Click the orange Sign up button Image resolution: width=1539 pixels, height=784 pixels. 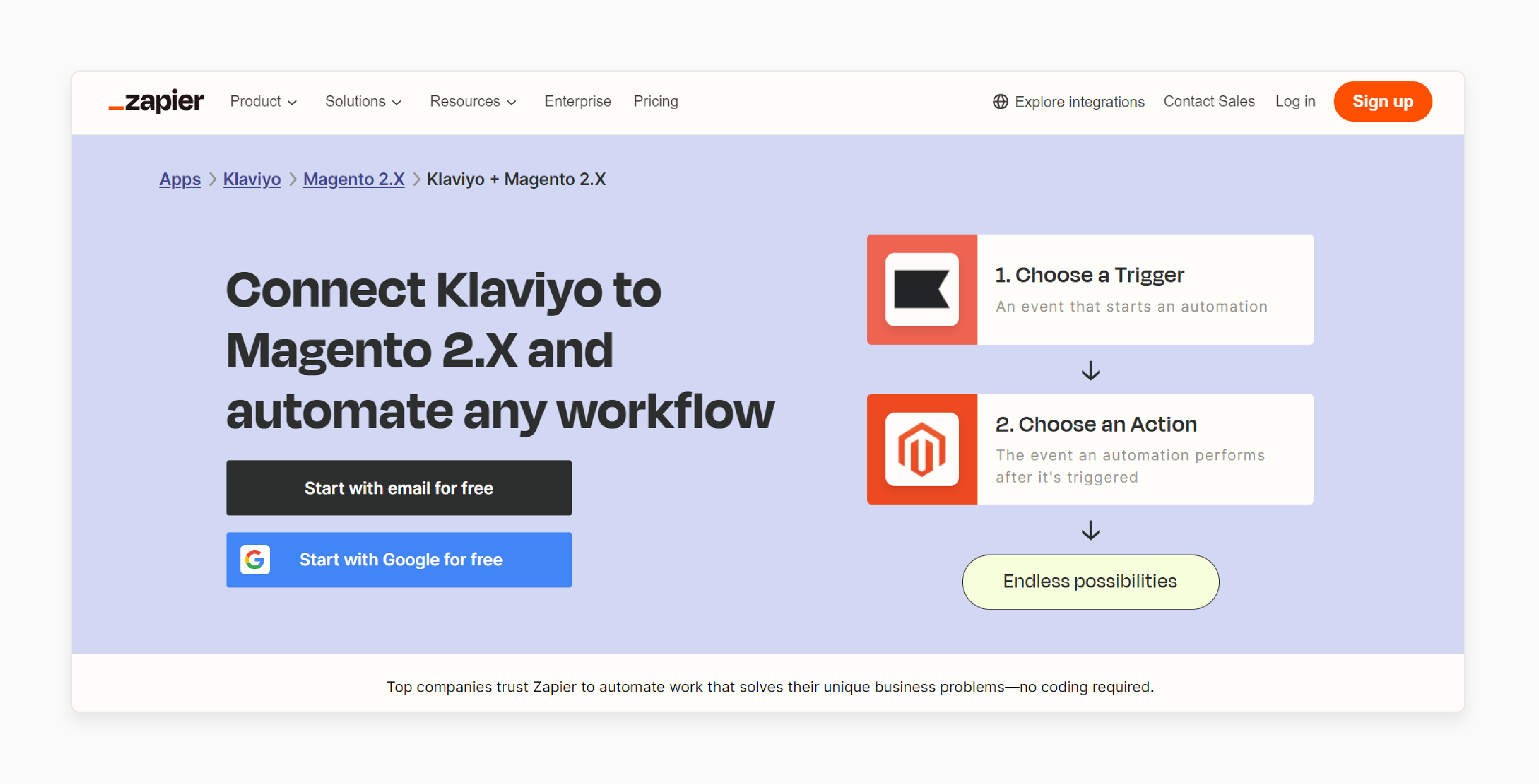pyautogui.click(x=1383, y=101)
